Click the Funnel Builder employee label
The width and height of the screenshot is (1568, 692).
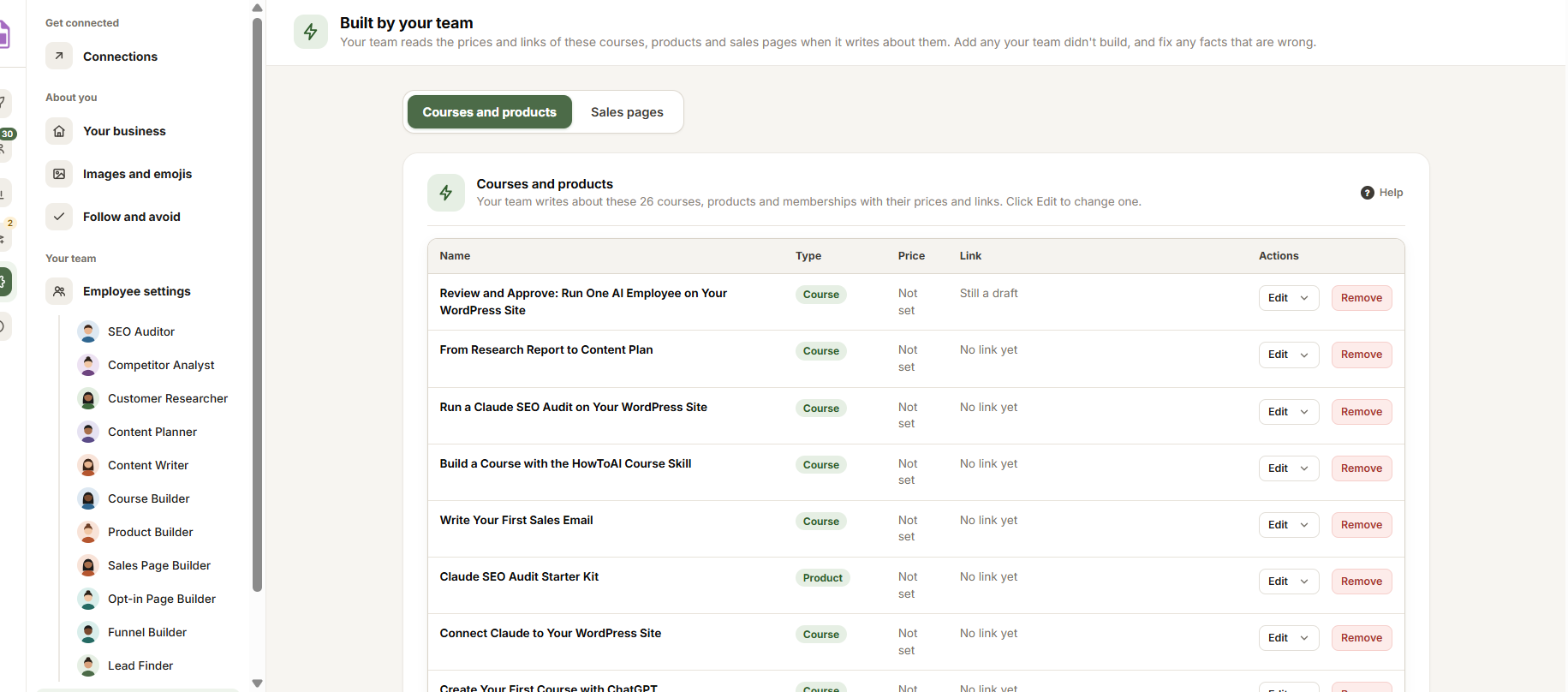[147, 632]
